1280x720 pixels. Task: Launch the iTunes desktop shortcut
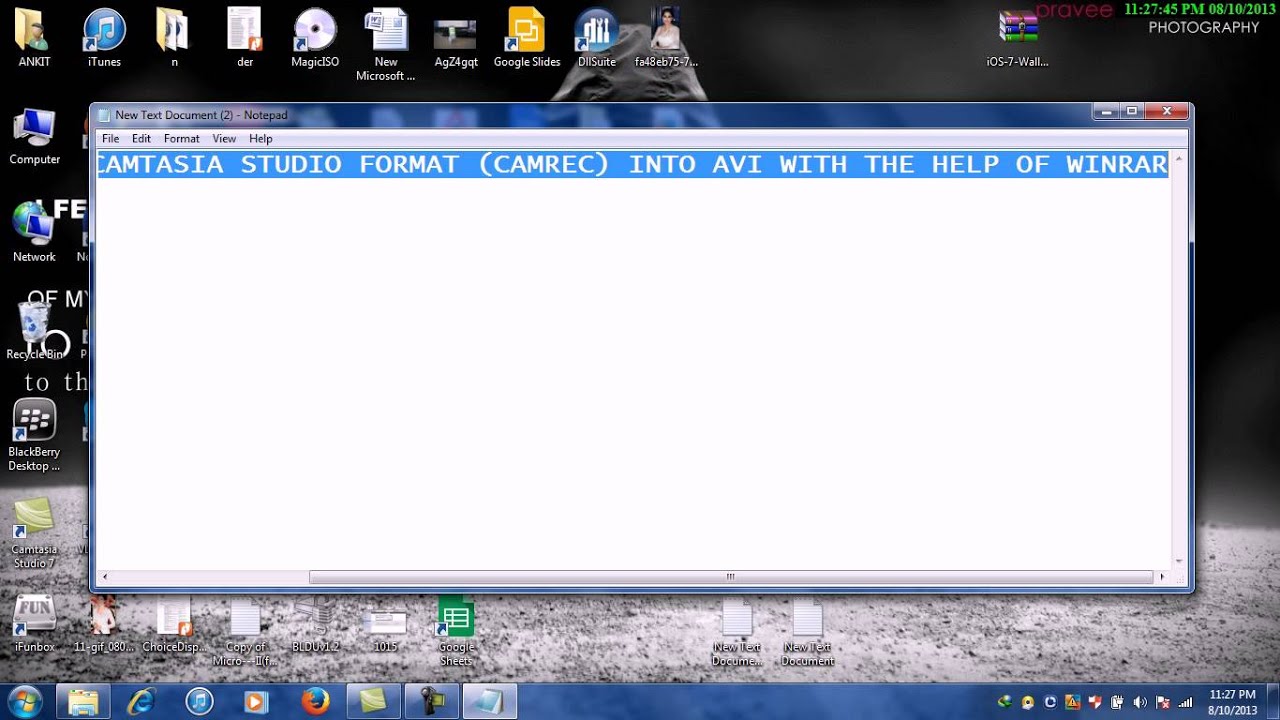[104, 38]
